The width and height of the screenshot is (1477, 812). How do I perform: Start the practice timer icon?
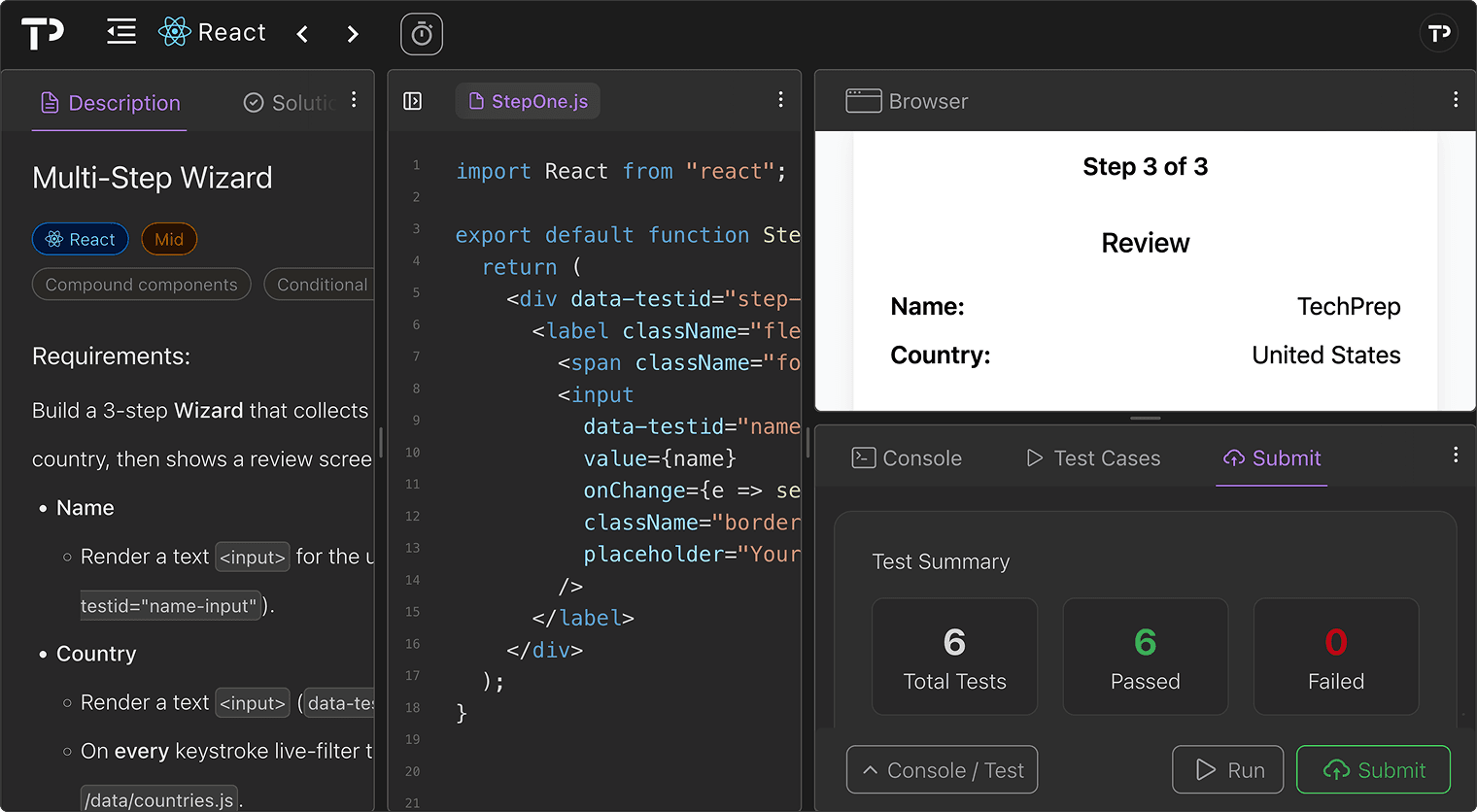pos(421,32)
